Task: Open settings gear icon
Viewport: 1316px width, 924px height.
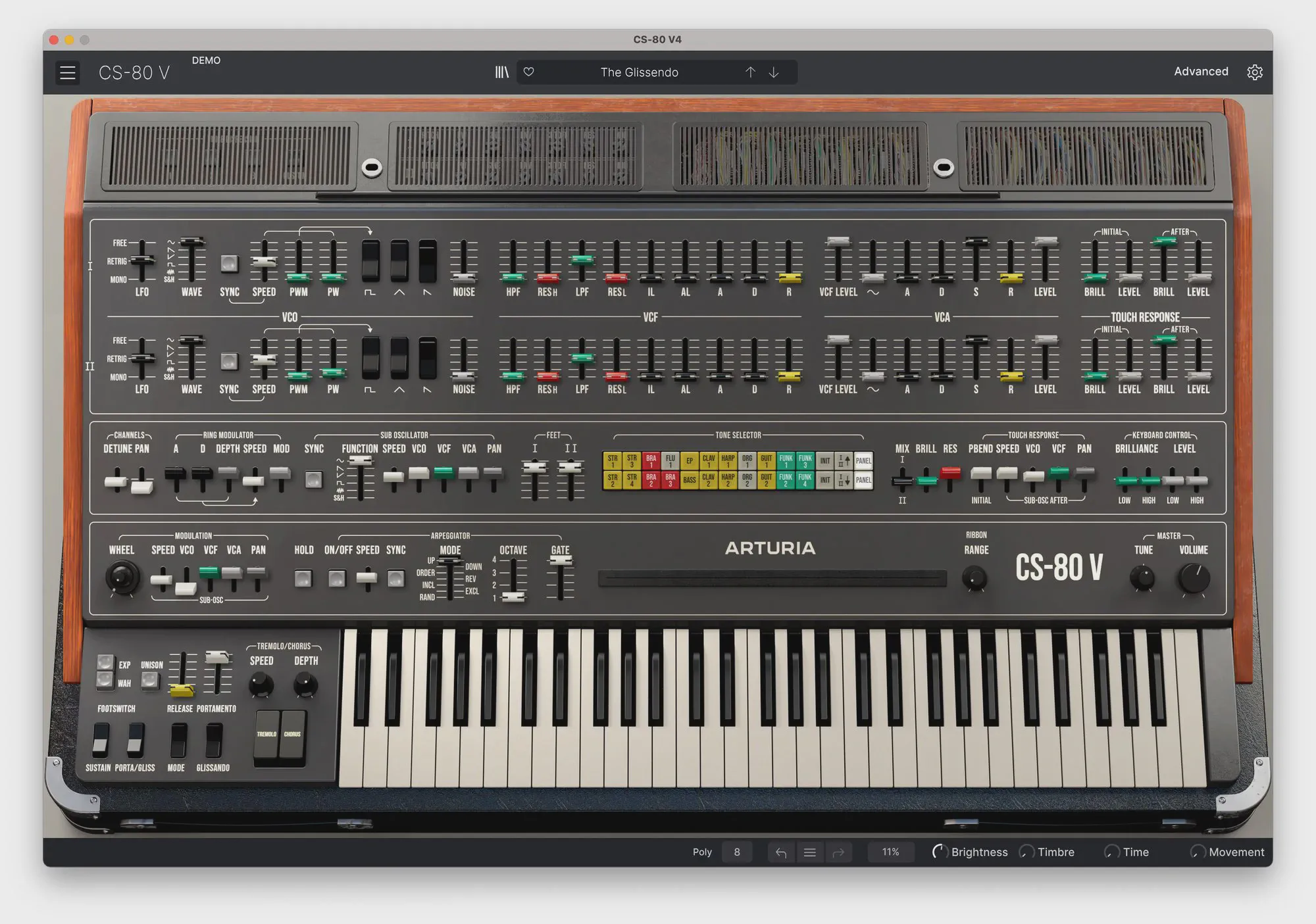Action: [1255, 72]
